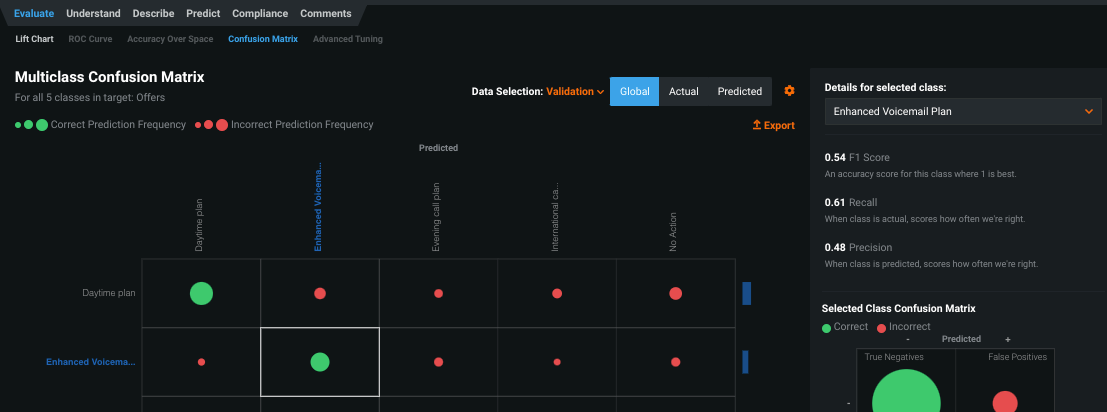Switch matrix view to Global

pyautogui.click(x=634, y=91)
